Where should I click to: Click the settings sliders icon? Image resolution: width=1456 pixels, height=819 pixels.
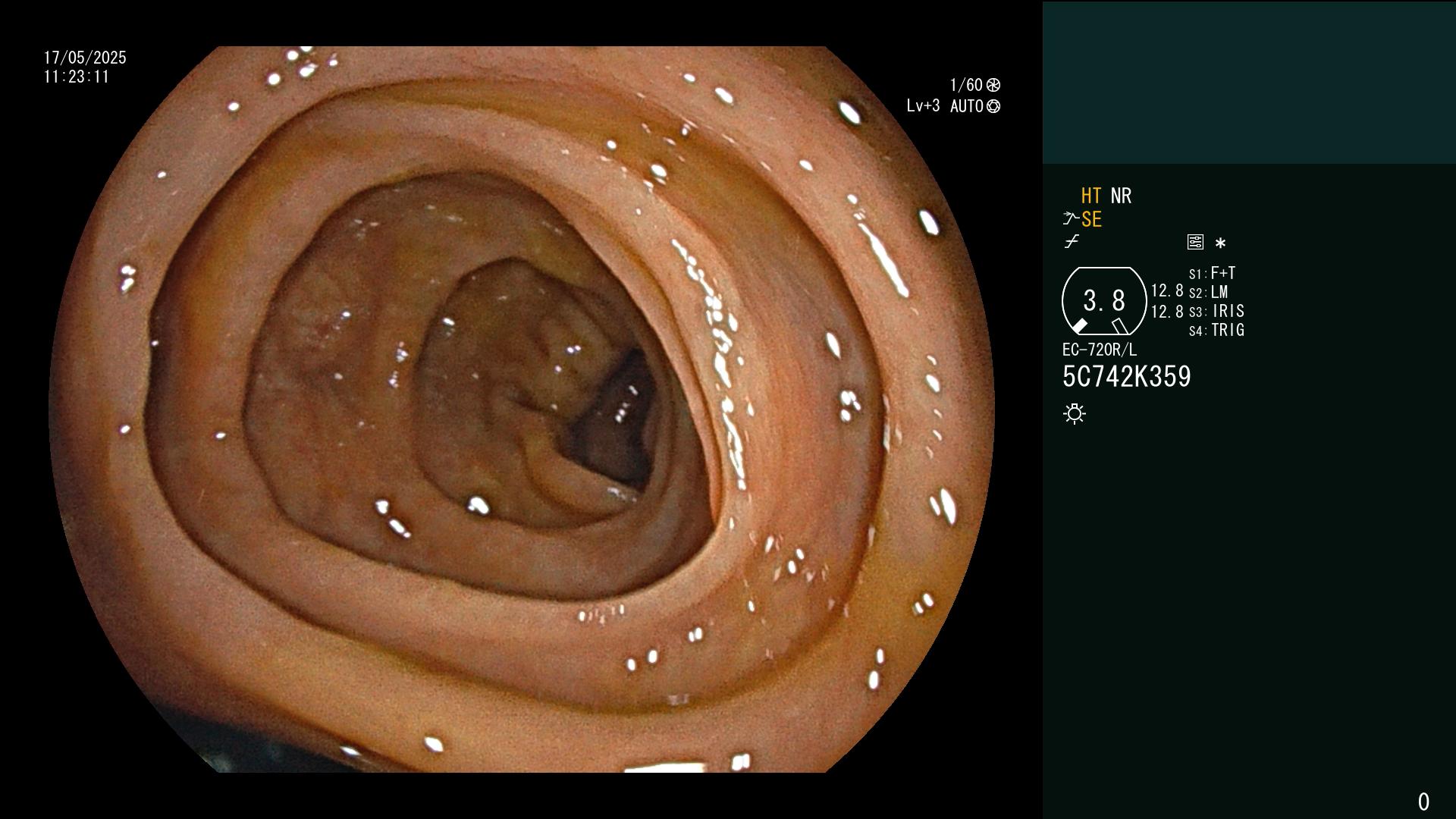click(x=1195, y=243)
